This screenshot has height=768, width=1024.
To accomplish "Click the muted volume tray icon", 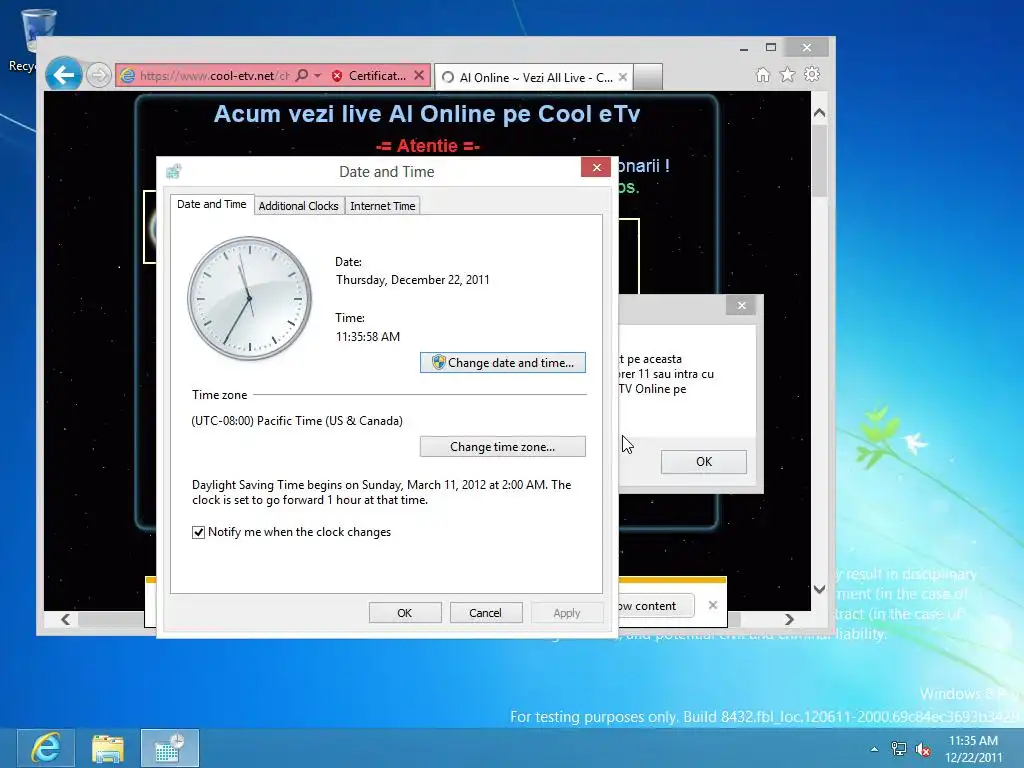I will pos(923,749).
